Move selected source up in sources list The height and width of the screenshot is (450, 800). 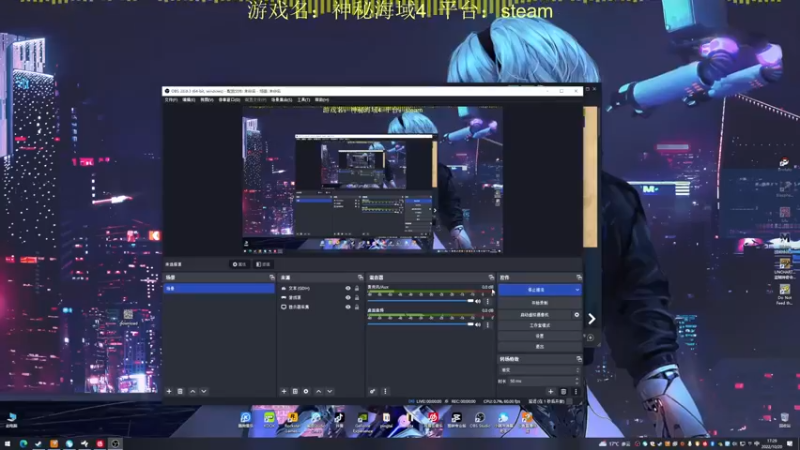318,391
